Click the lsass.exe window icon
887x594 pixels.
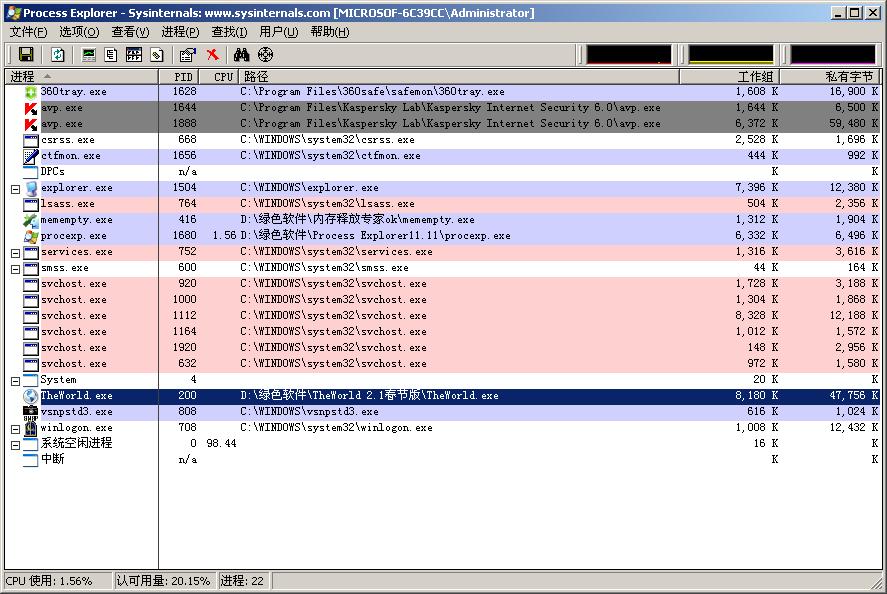(31, 204)
